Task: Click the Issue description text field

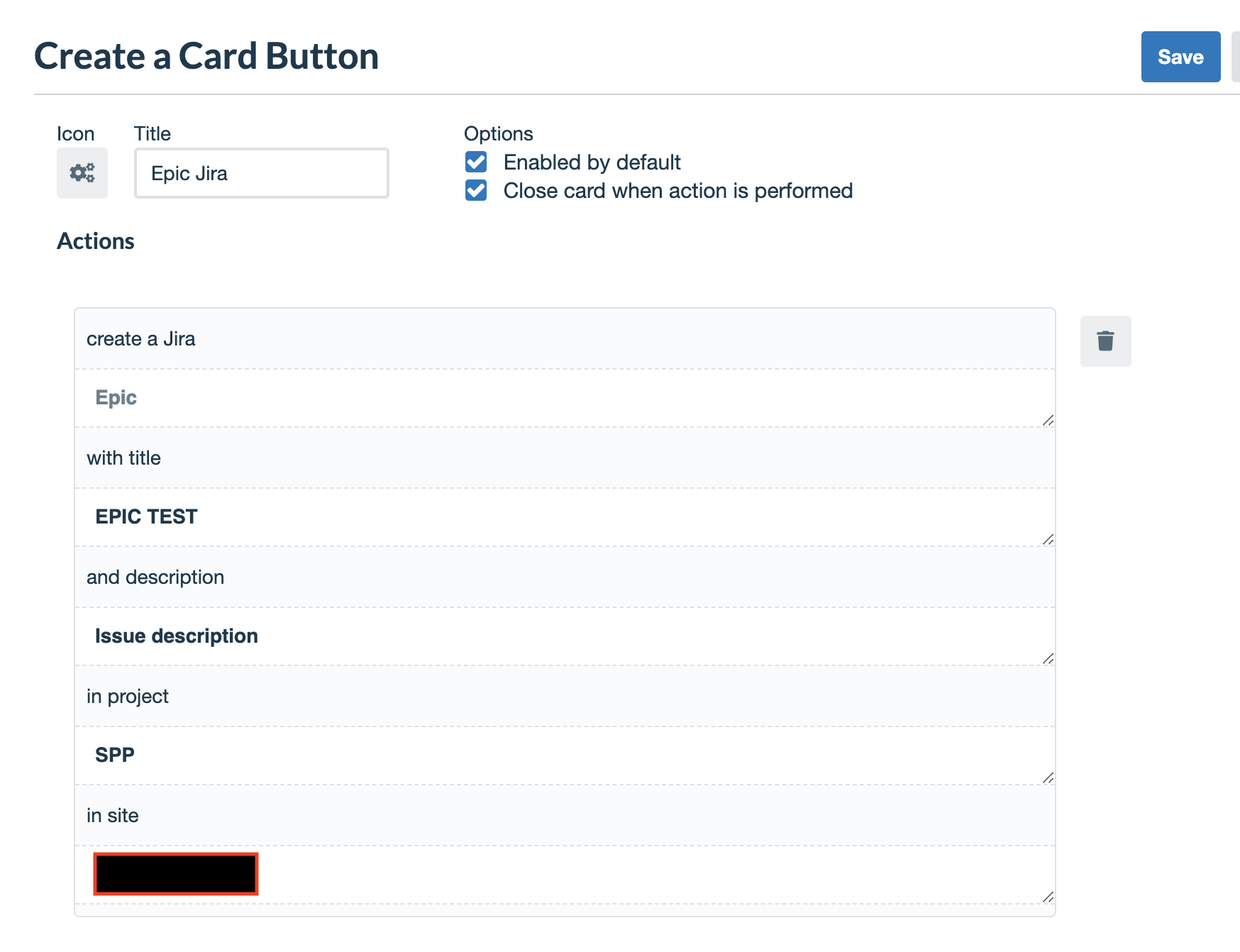Action: coord(565,636)
